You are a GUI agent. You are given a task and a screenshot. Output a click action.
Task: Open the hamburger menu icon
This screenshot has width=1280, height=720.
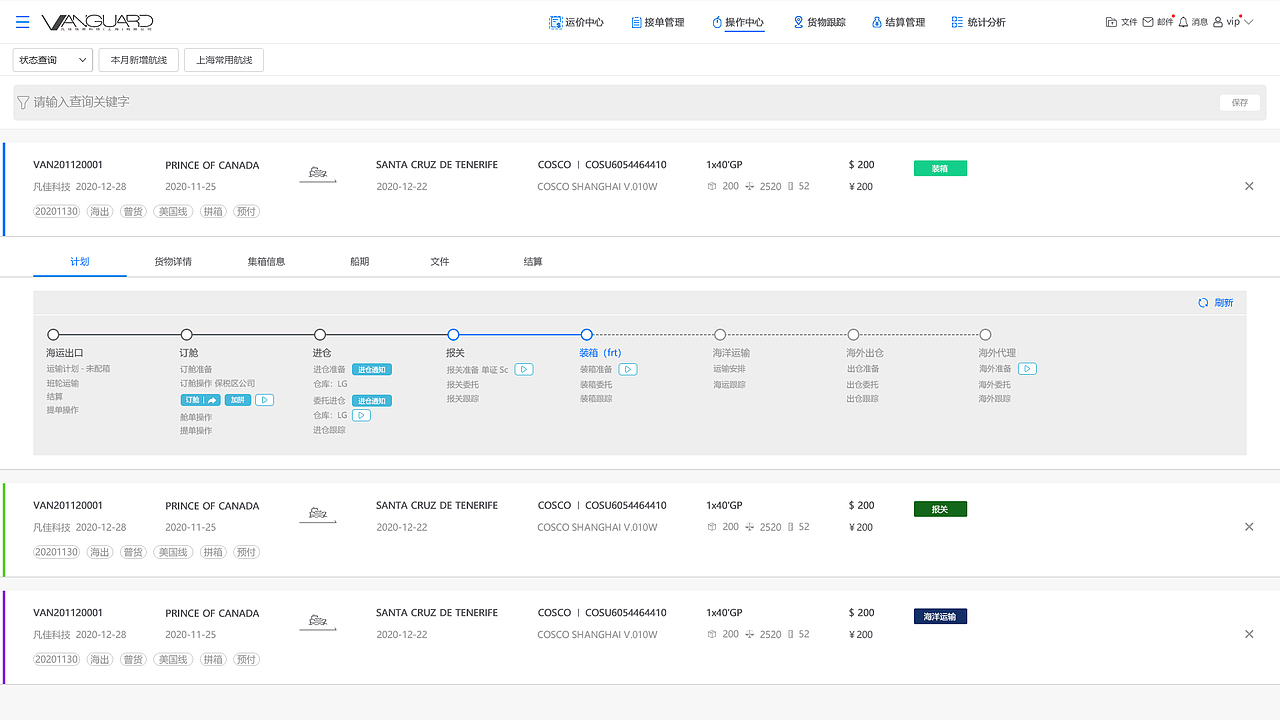(x=23, y=22)
